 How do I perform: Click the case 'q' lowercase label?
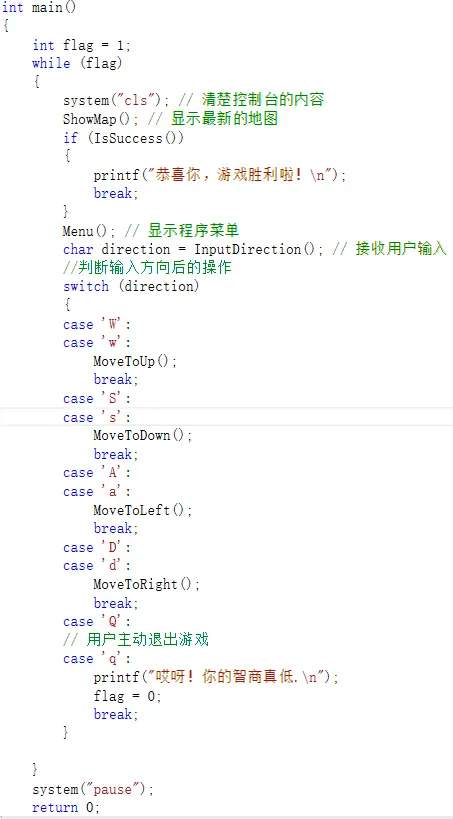(x=97, y=659)
